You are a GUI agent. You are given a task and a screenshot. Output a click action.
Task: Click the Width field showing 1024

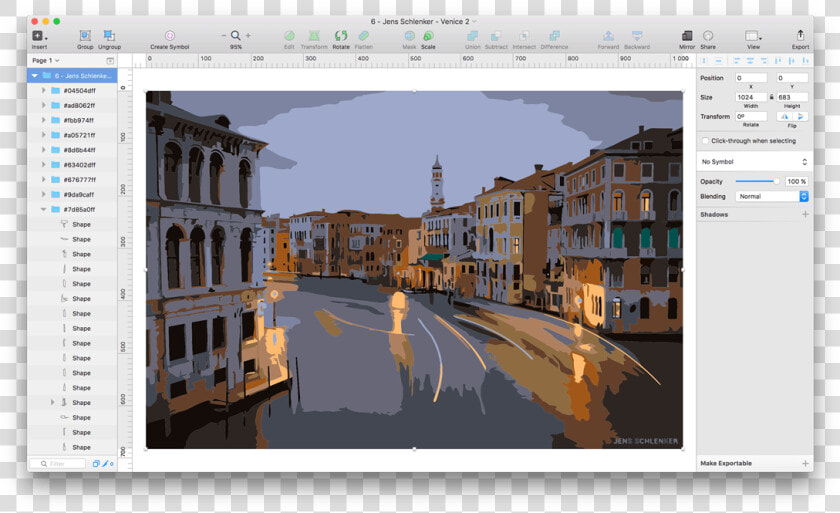pyautogui.click(x=751, y=97)
